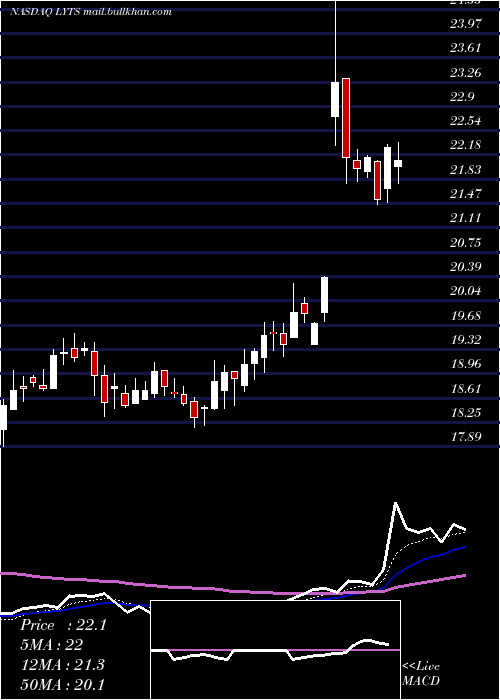Click the peak of the white indicator line
This screenshot has width=500, height=700.
tap(396, 504)
